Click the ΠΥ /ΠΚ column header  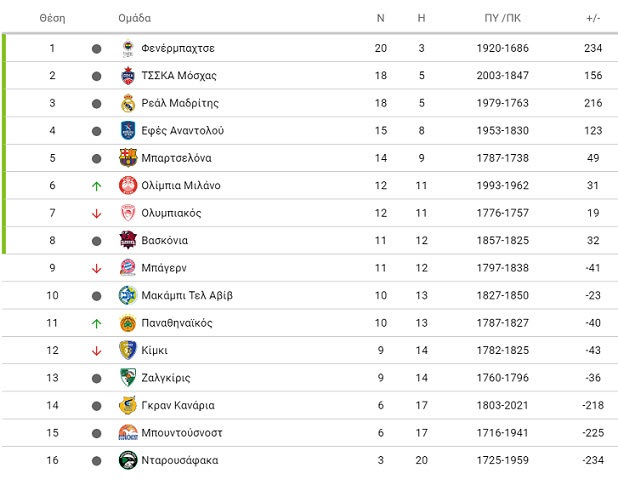click(503, 18)
